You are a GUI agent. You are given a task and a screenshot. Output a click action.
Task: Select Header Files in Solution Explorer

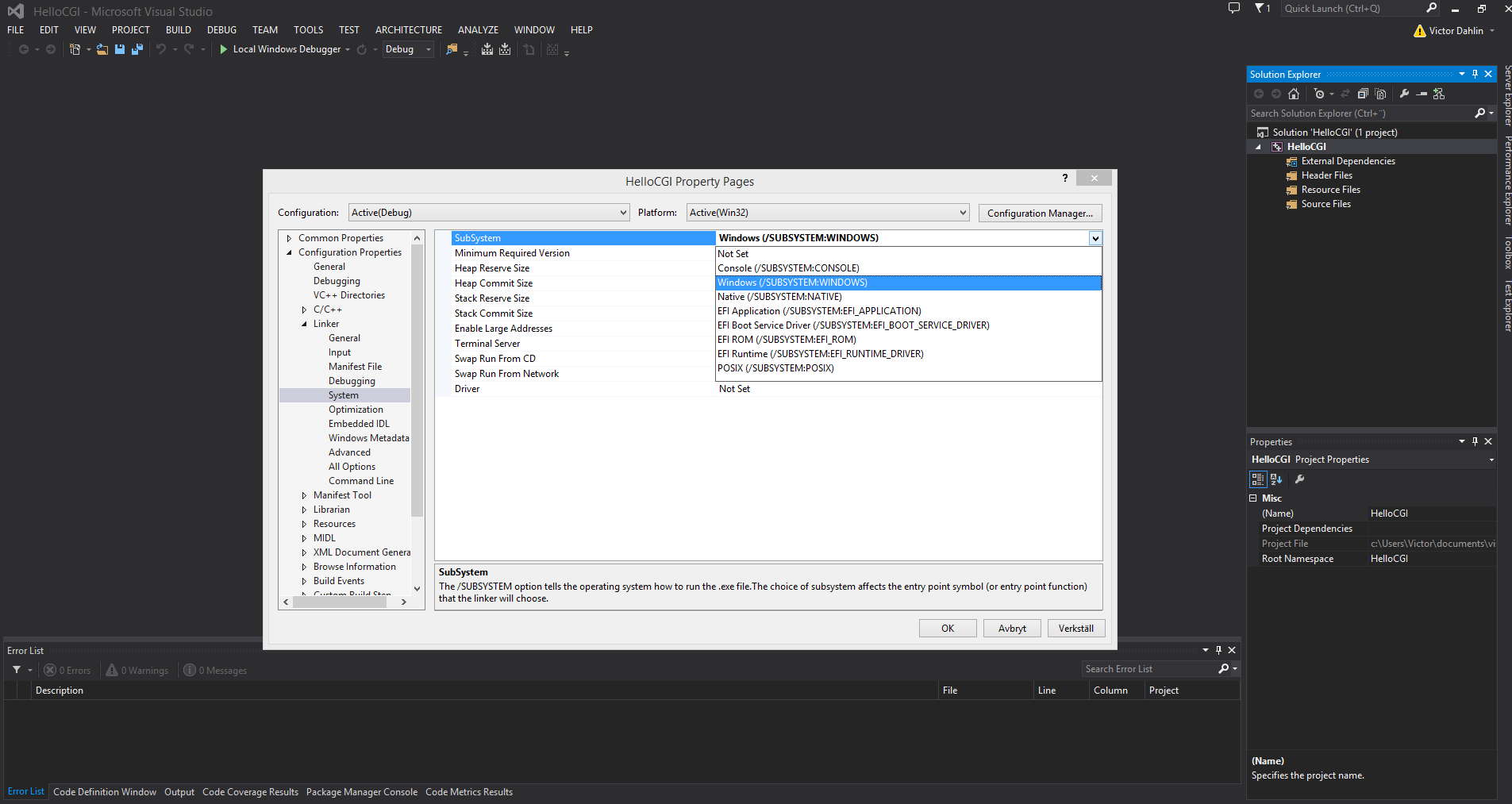(1326, 175)
